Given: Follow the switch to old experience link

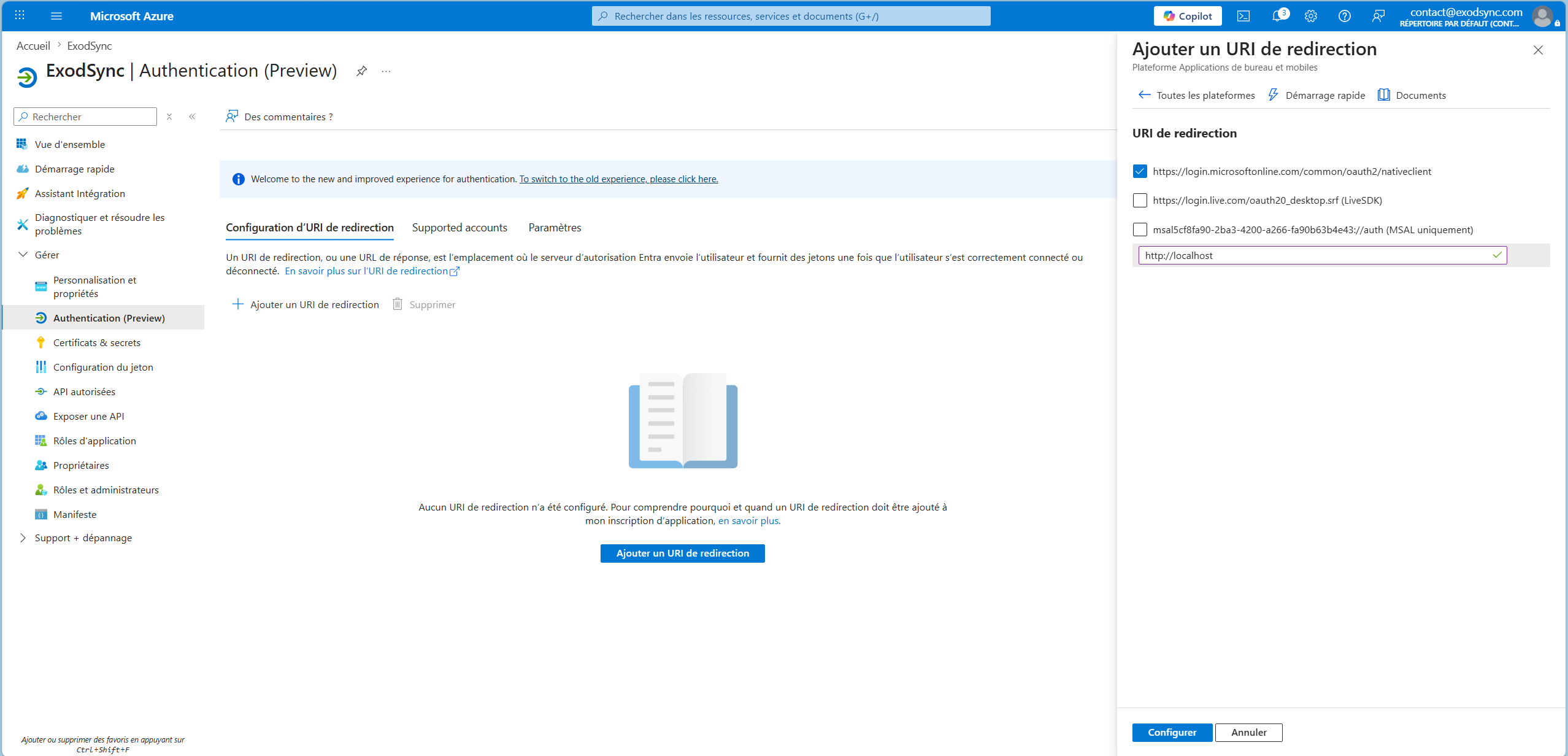Looking at the screenshot, I should click(618, 179).
